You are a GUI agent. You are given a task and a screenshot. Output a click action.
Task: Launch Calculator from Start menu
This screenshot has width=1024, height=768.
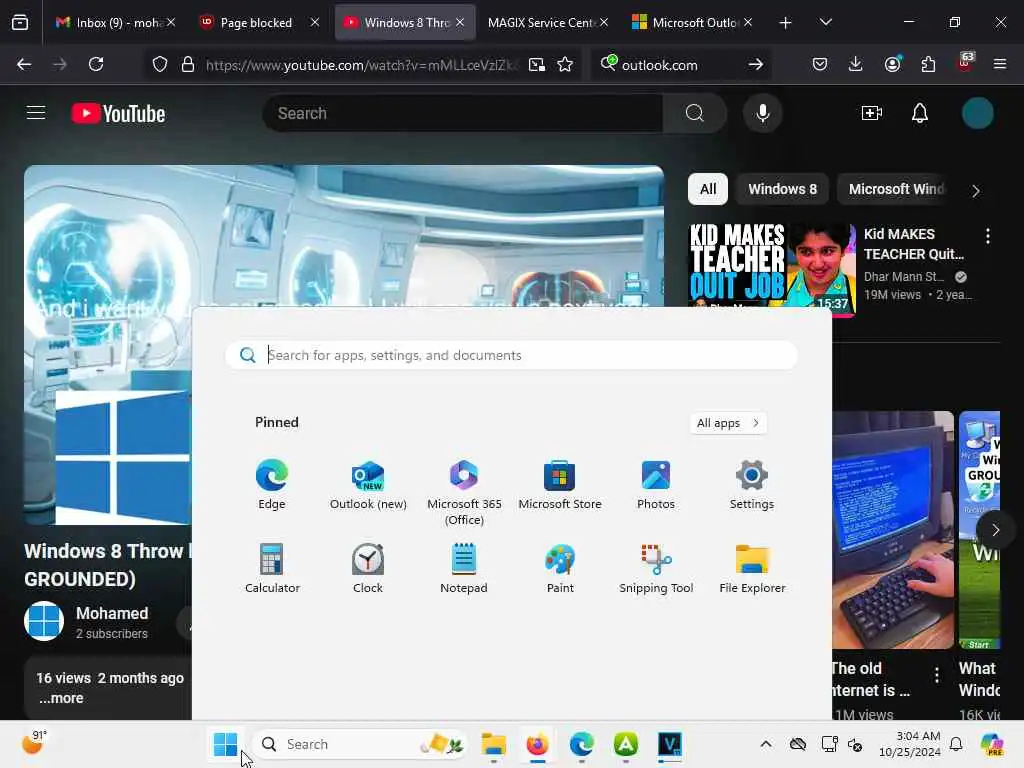click(x=272, y=568)
